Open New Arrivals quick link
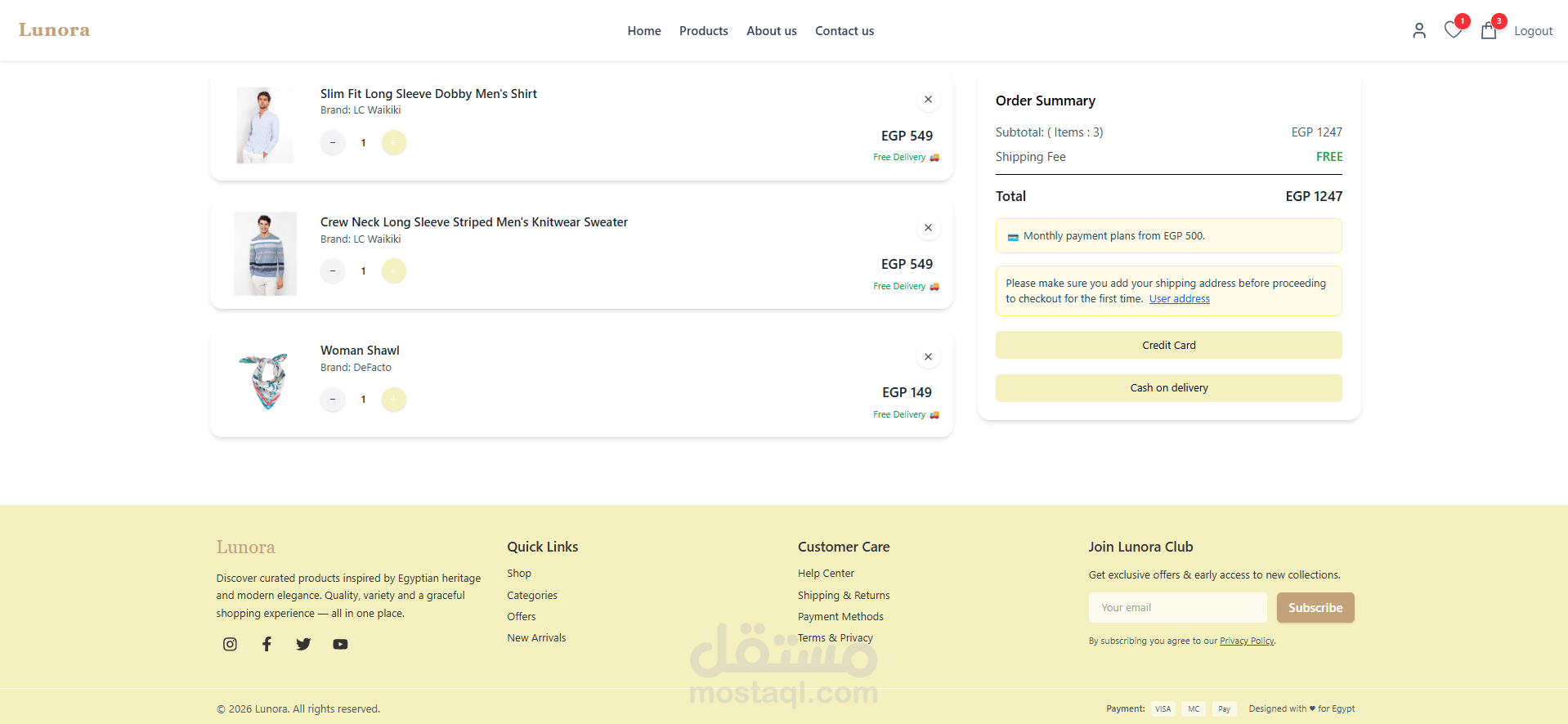Viewport: 1568px width, 724px height. pyautogui.click(x=536, y=638)
